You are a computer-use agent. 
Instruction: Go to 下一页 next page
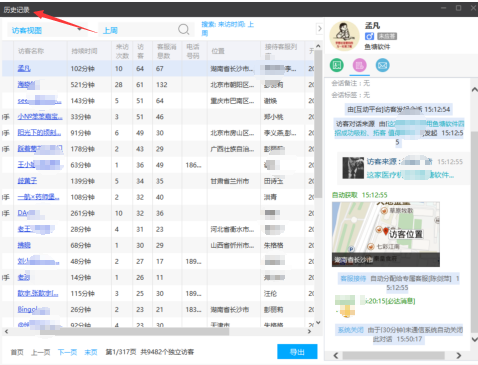pyautogui.click(x=67, y=352)
